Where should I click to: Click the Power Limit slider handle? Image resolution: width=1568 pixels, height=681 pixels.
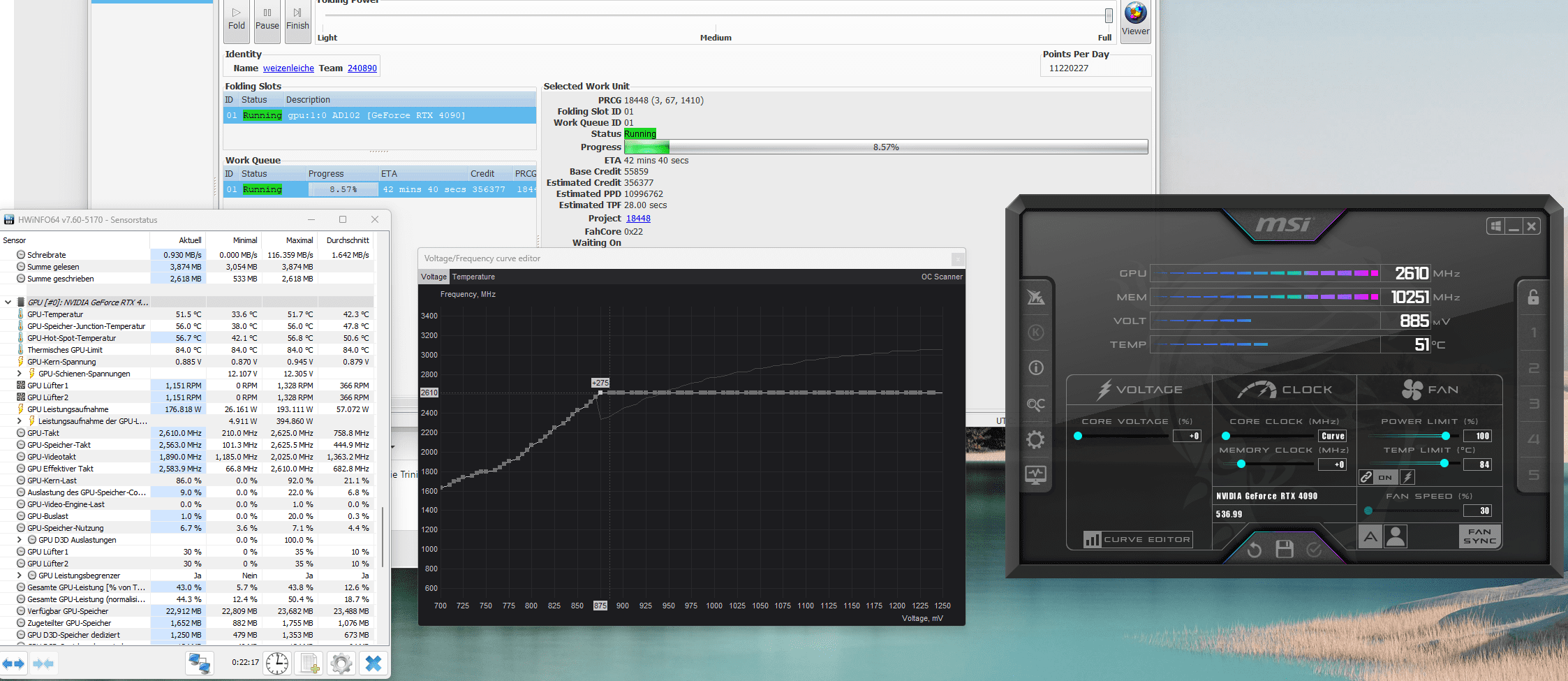coord(1445,436)
